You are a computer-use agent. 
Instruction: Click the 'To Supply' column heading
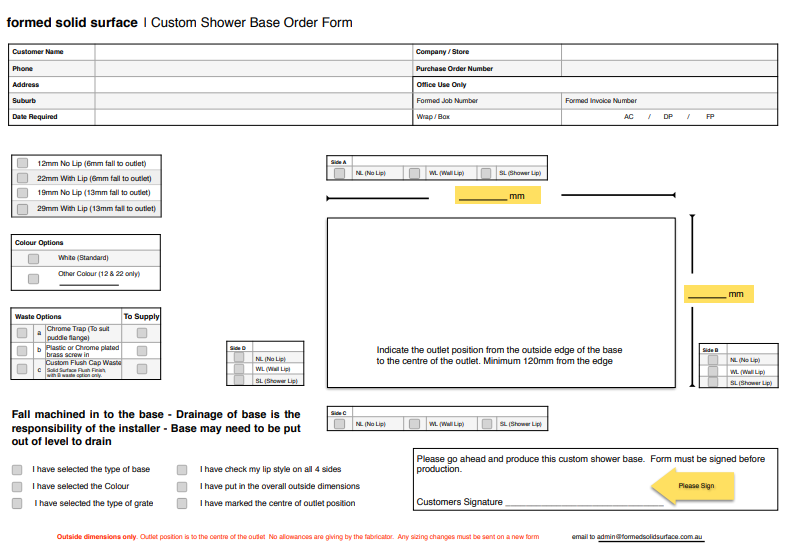pyautogui.click(x=142, y=316)
